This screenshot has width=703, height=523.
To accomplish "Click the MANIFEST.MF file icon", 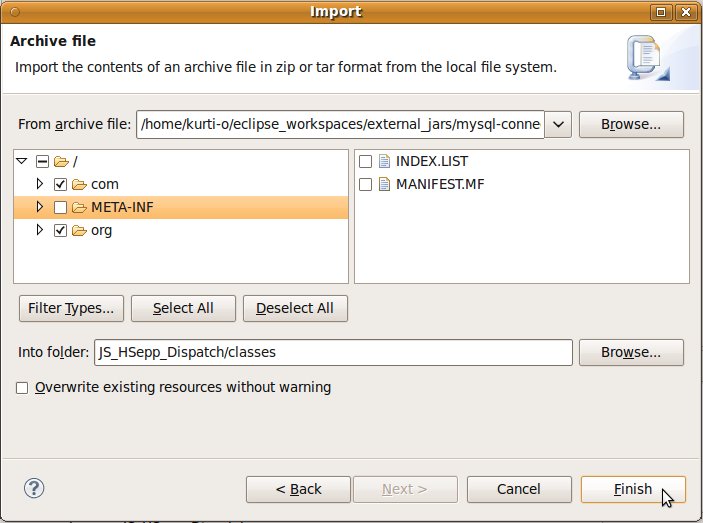I will pos(384,185).
